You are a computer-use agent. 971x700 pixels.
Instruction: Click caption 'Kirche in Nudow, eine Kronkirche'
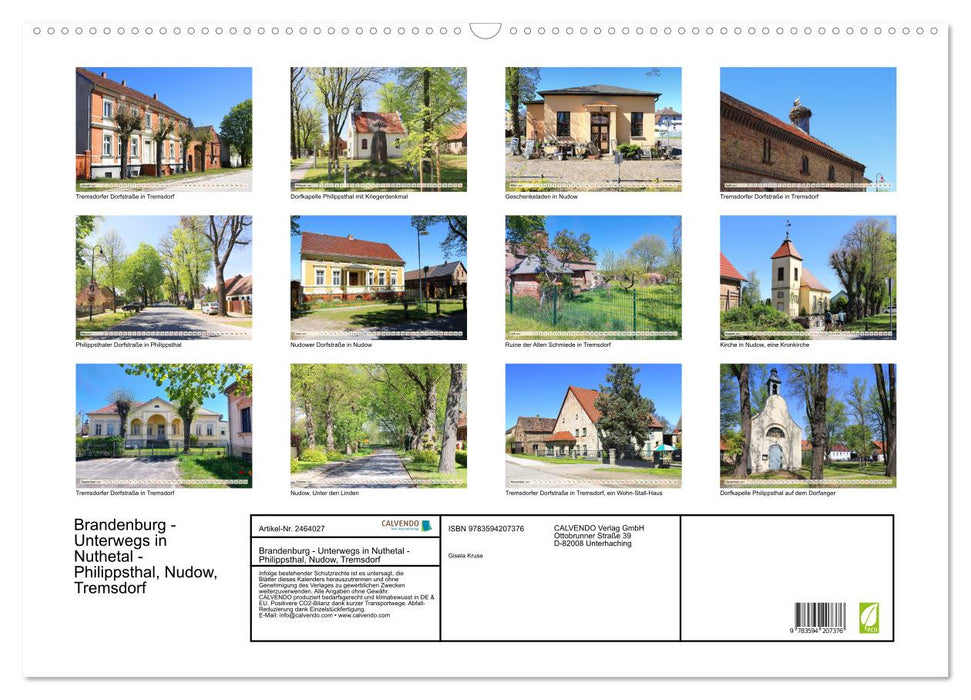[765, 344]
